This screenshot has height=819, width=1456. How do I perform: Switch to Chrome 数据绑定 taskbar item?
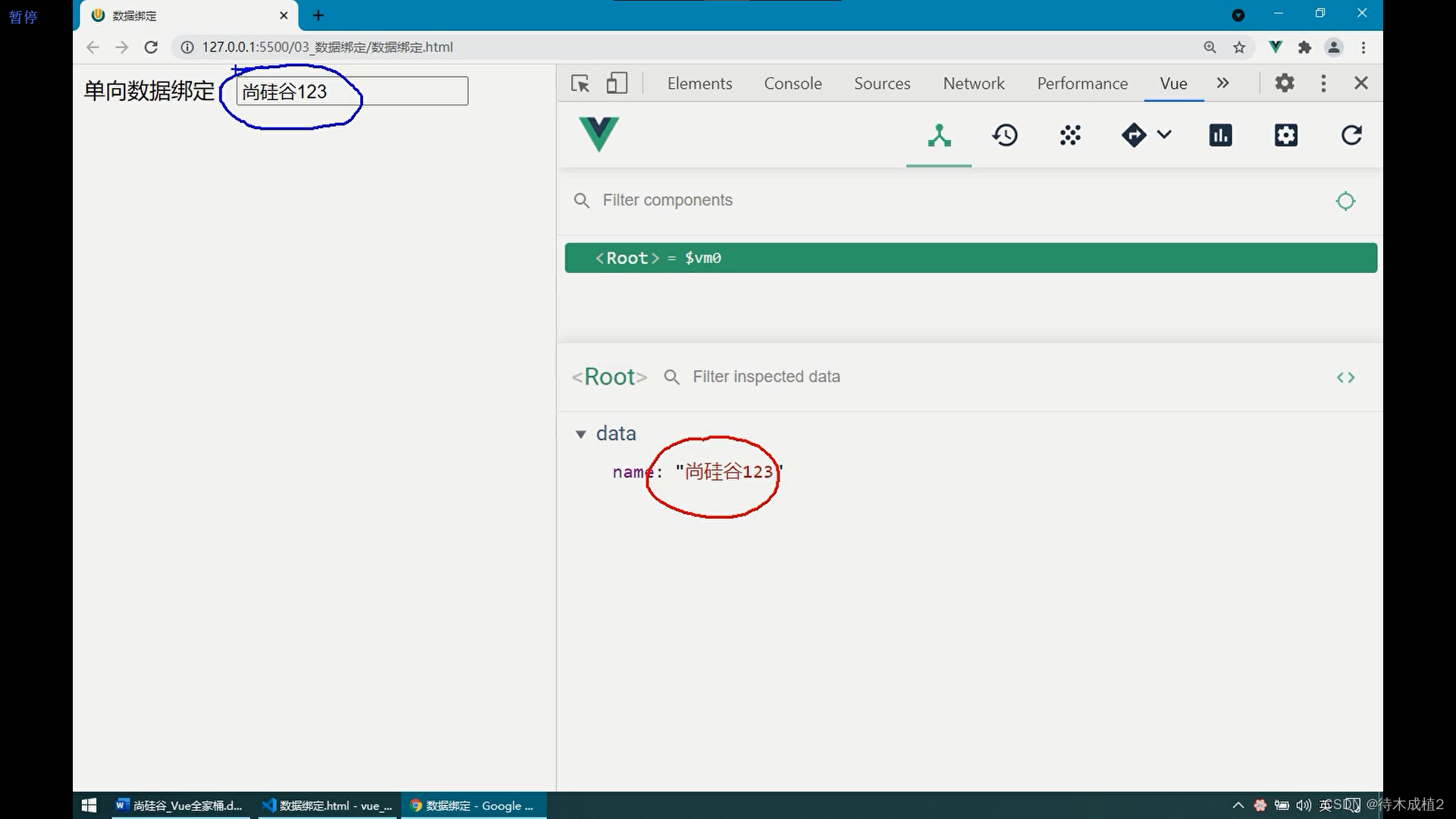473,805
